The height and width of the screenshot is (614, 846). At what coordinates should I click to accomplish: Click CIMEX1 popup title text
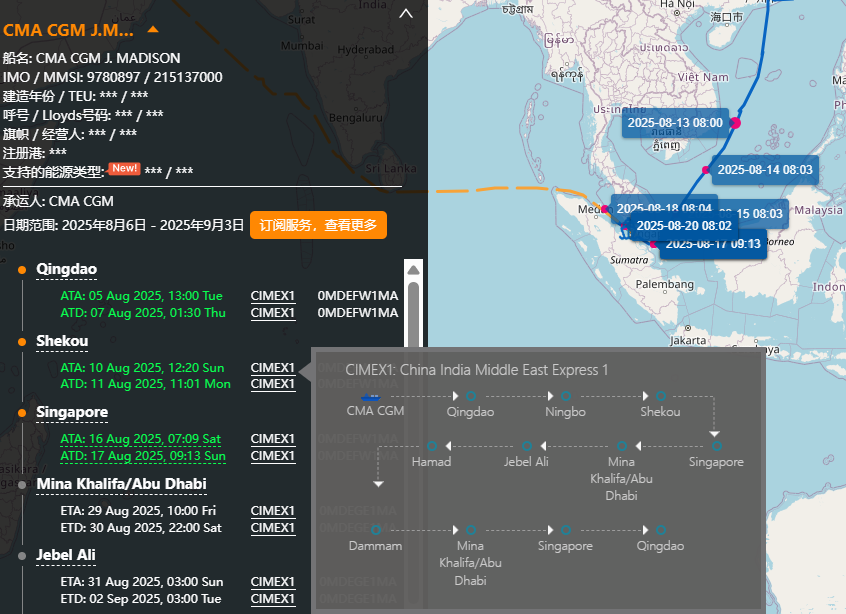[x=476, y=370]
